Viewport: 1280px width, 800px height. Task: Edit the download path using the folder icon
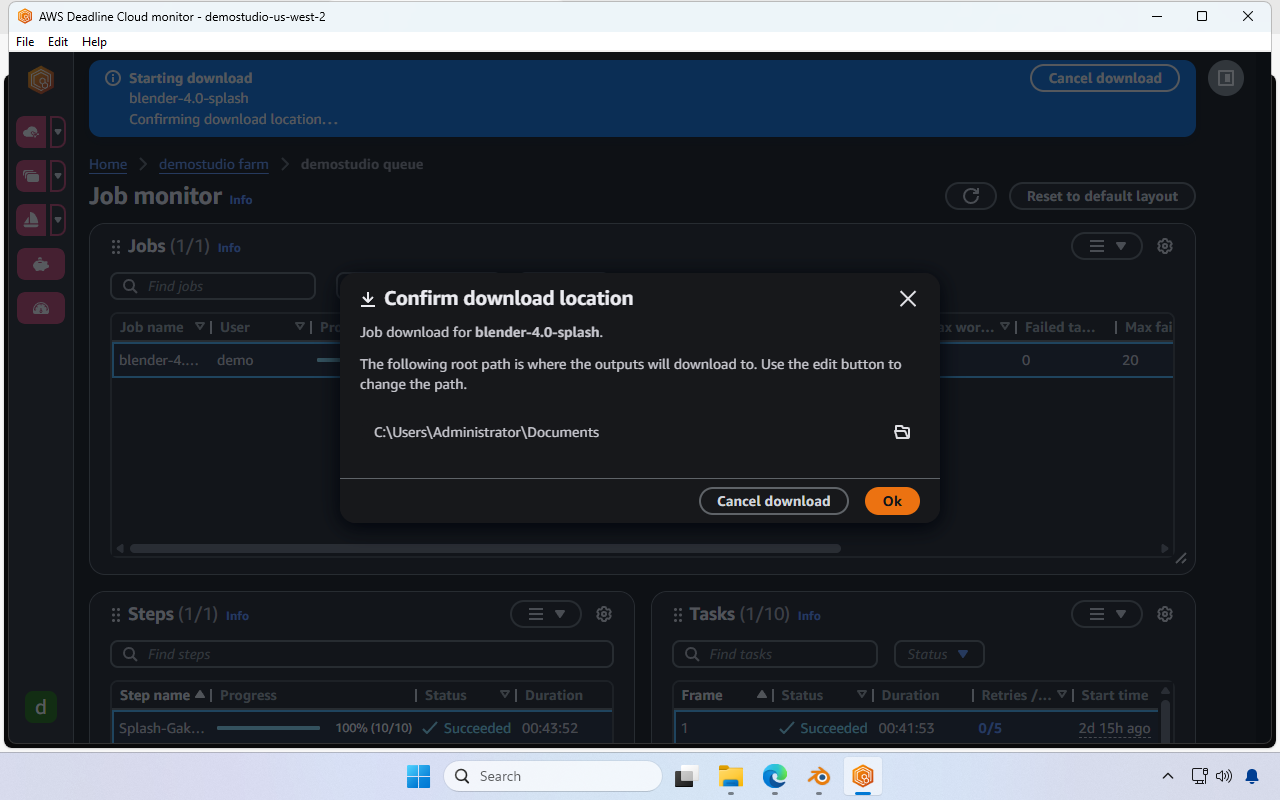902,432
